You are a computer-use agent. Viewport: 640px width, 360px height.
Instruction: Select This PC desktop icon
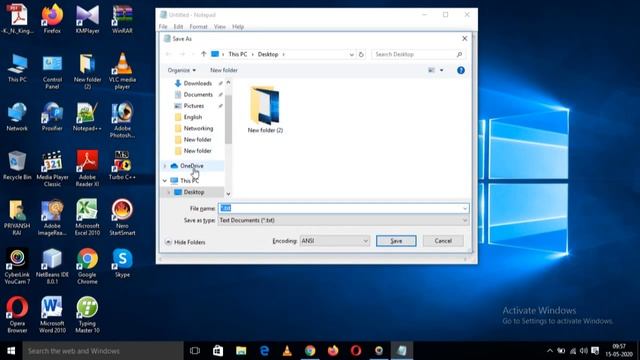pyautogui.click(x=17, y=68)
